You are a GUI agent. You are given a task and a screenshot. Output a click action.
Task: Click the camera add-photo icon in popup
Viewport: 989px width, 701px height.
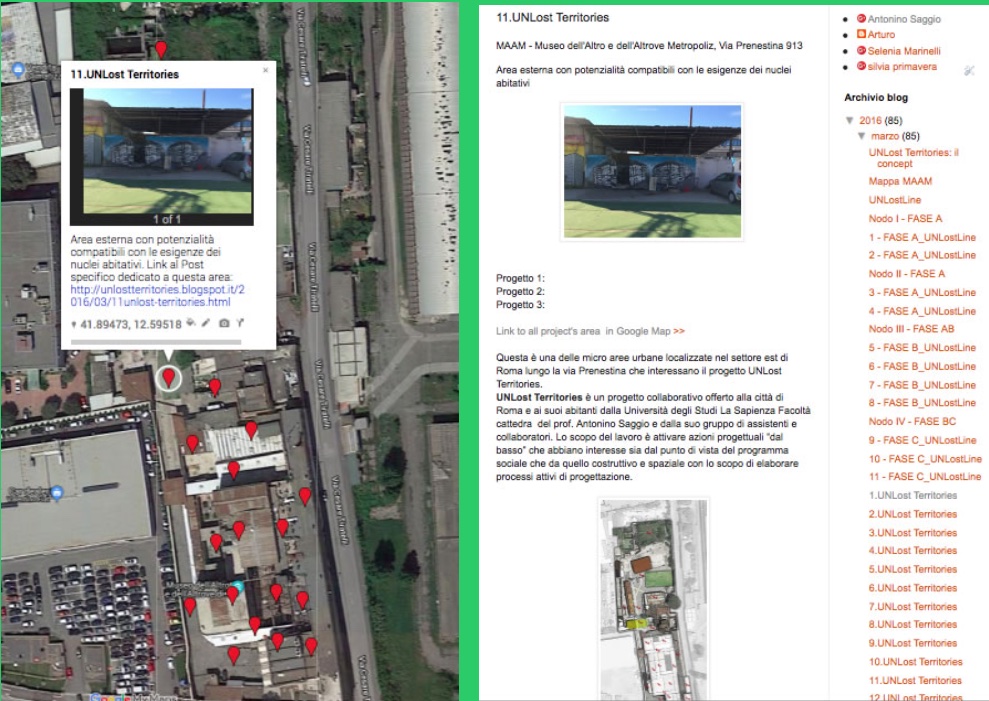coord(224,324)
